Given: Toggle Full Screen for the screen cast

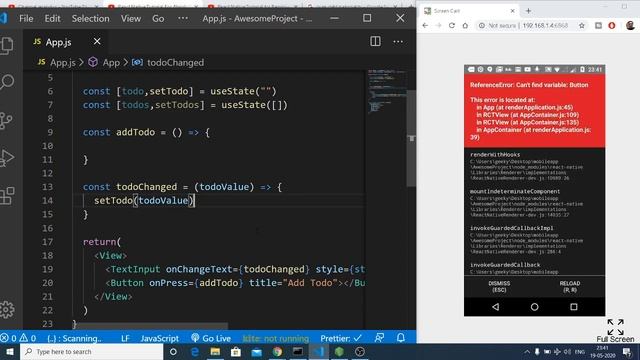Looking at the screenshot, I should click(615, 331).
